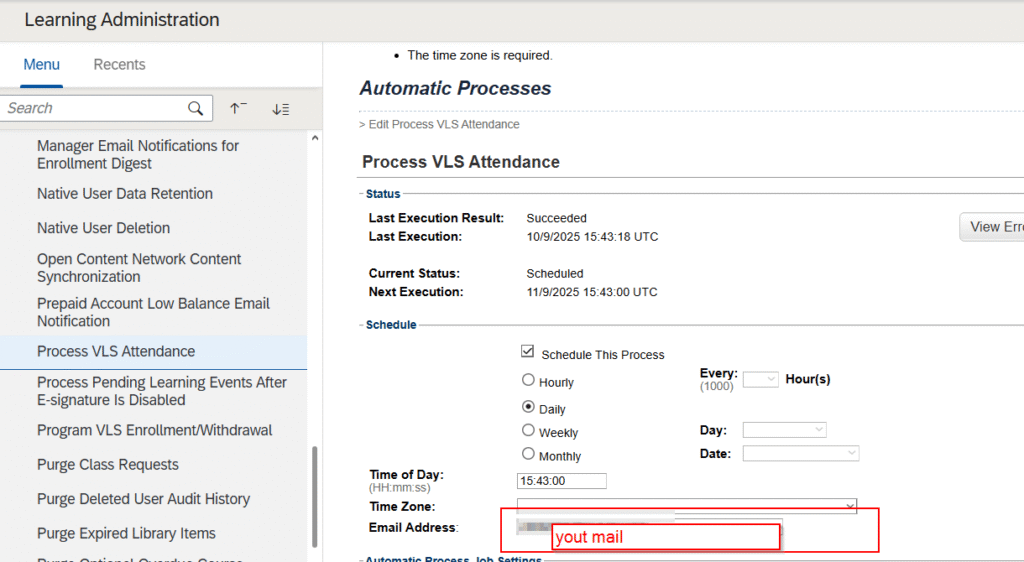
Task: Click the View Errors button
Action: [x=991, y=227]
